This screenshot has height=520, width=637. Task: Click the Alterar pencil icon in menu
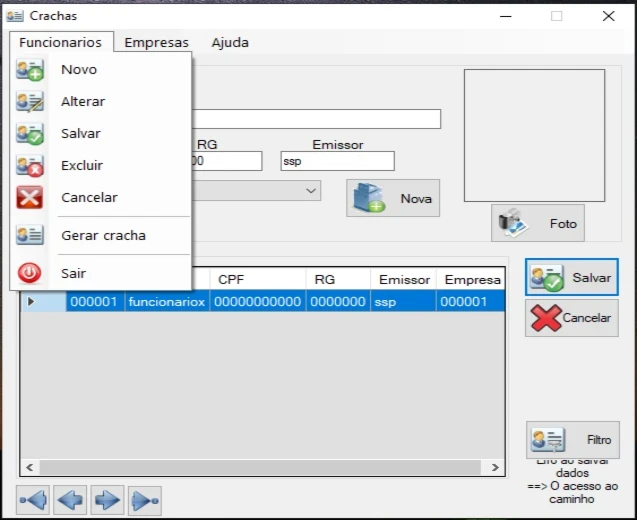(30, 102)
